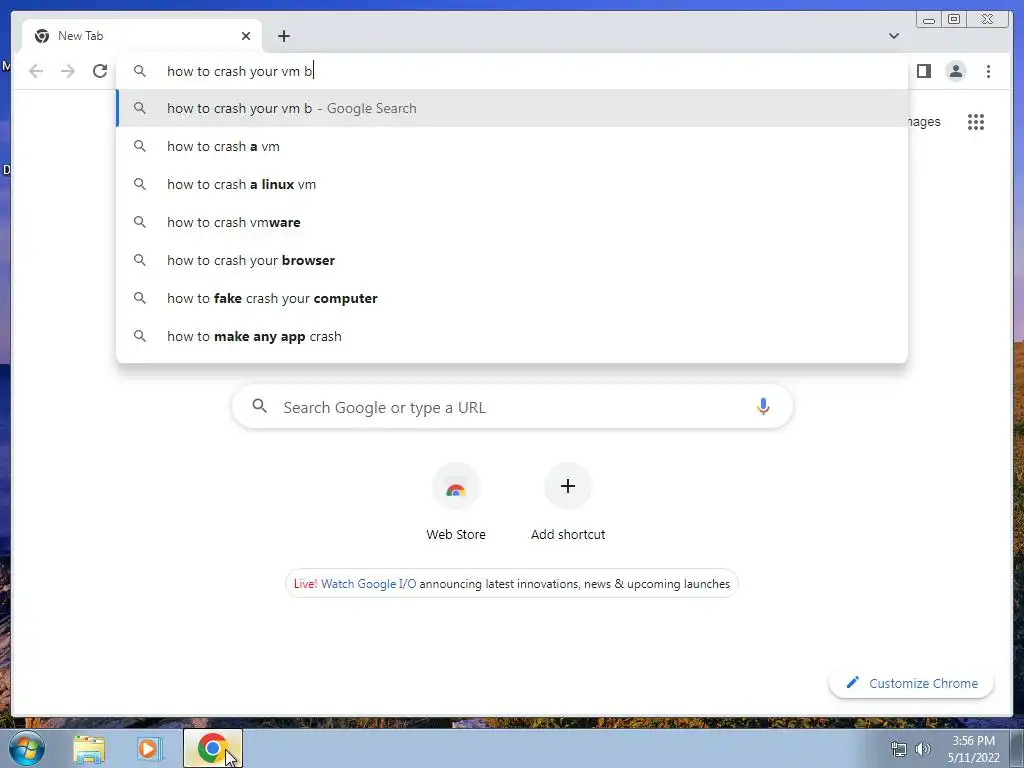Toggle the side panel icon
This screenshot has width=1024, height=768.
923,71
